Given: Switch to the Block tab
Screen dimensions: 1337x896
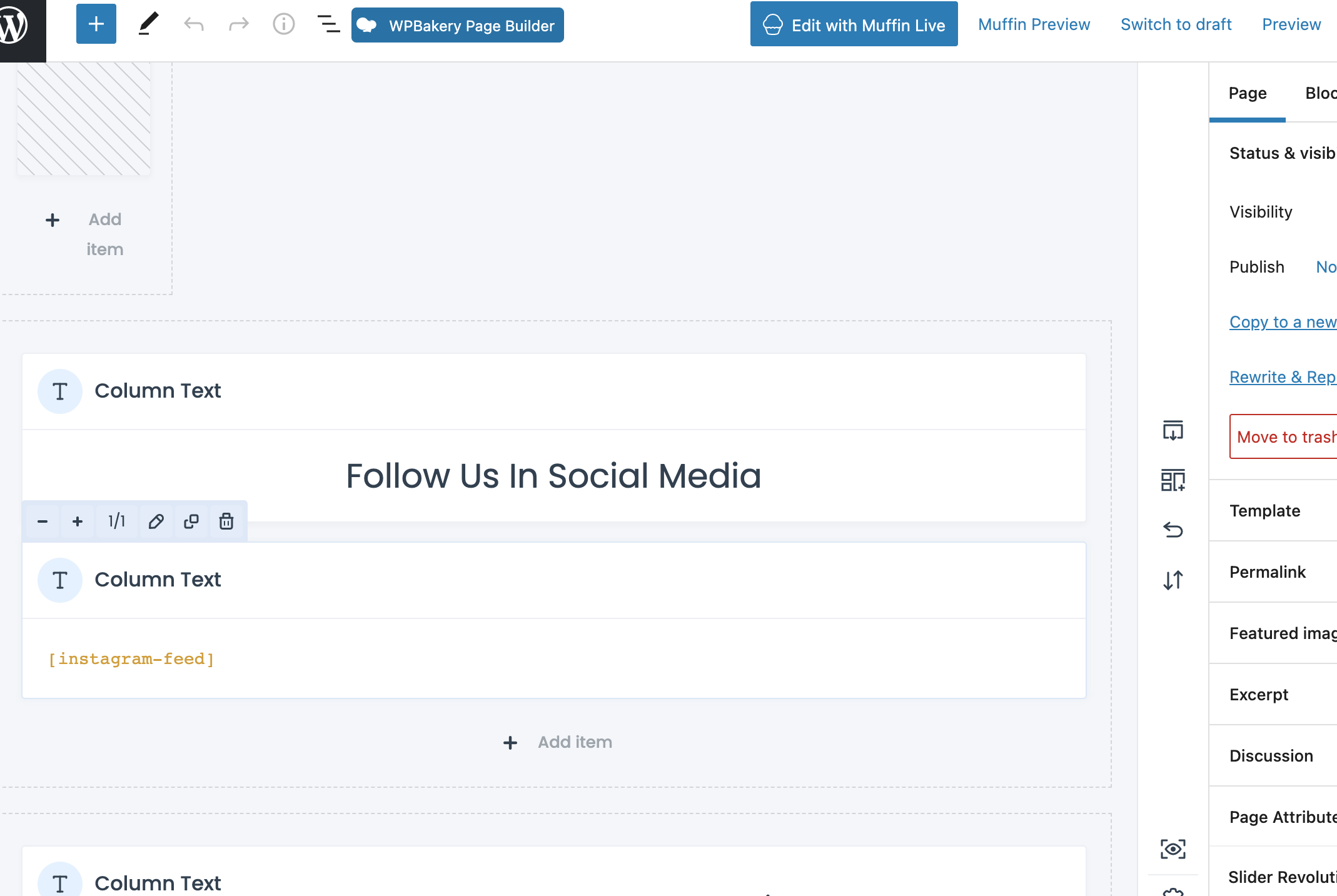Looking at the screenshot, I should 1321,92.
